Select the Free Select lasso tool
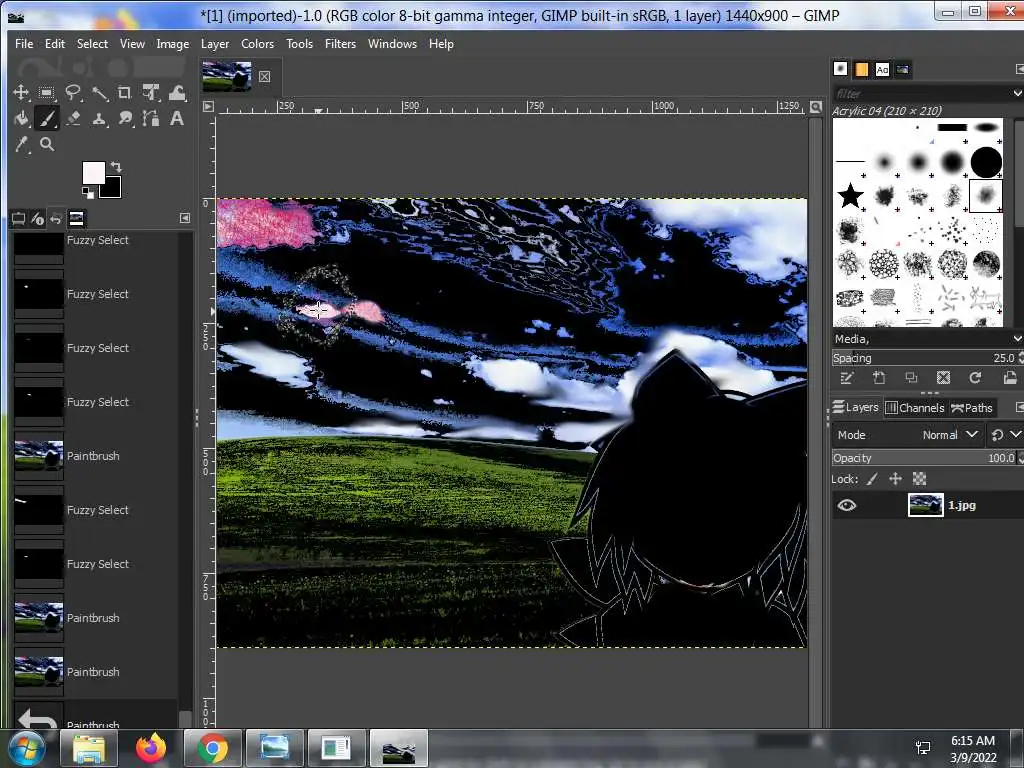Screen dimensions: 1024x768 pos(72,93)
